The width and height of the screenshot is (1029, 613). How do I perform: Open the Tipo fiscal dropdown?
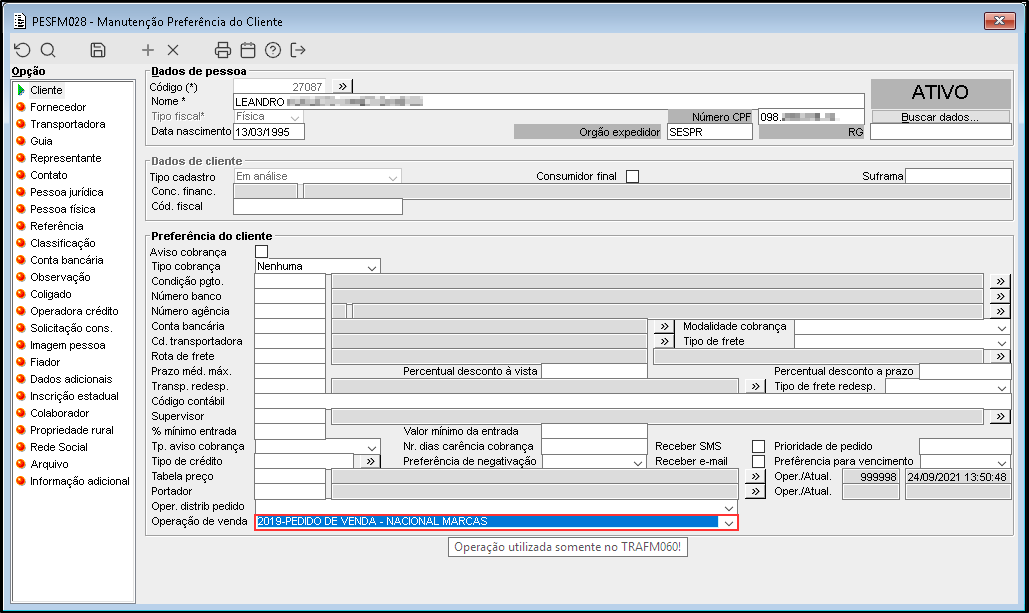coord(295,117)
